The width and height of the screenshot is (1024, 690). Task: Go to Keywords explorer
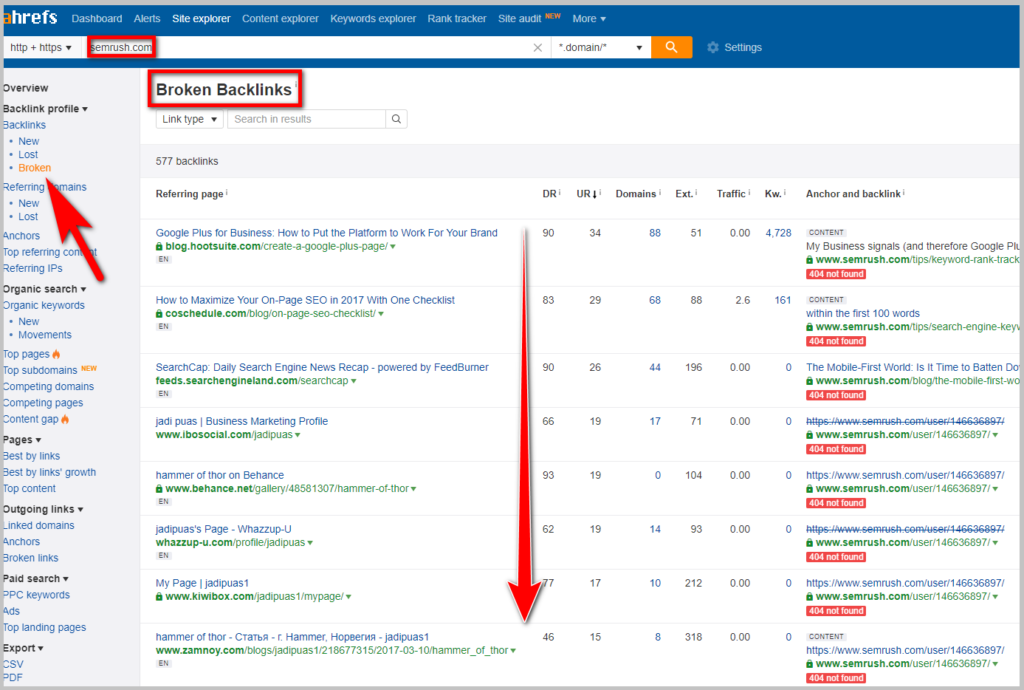[x=373, y=19]
